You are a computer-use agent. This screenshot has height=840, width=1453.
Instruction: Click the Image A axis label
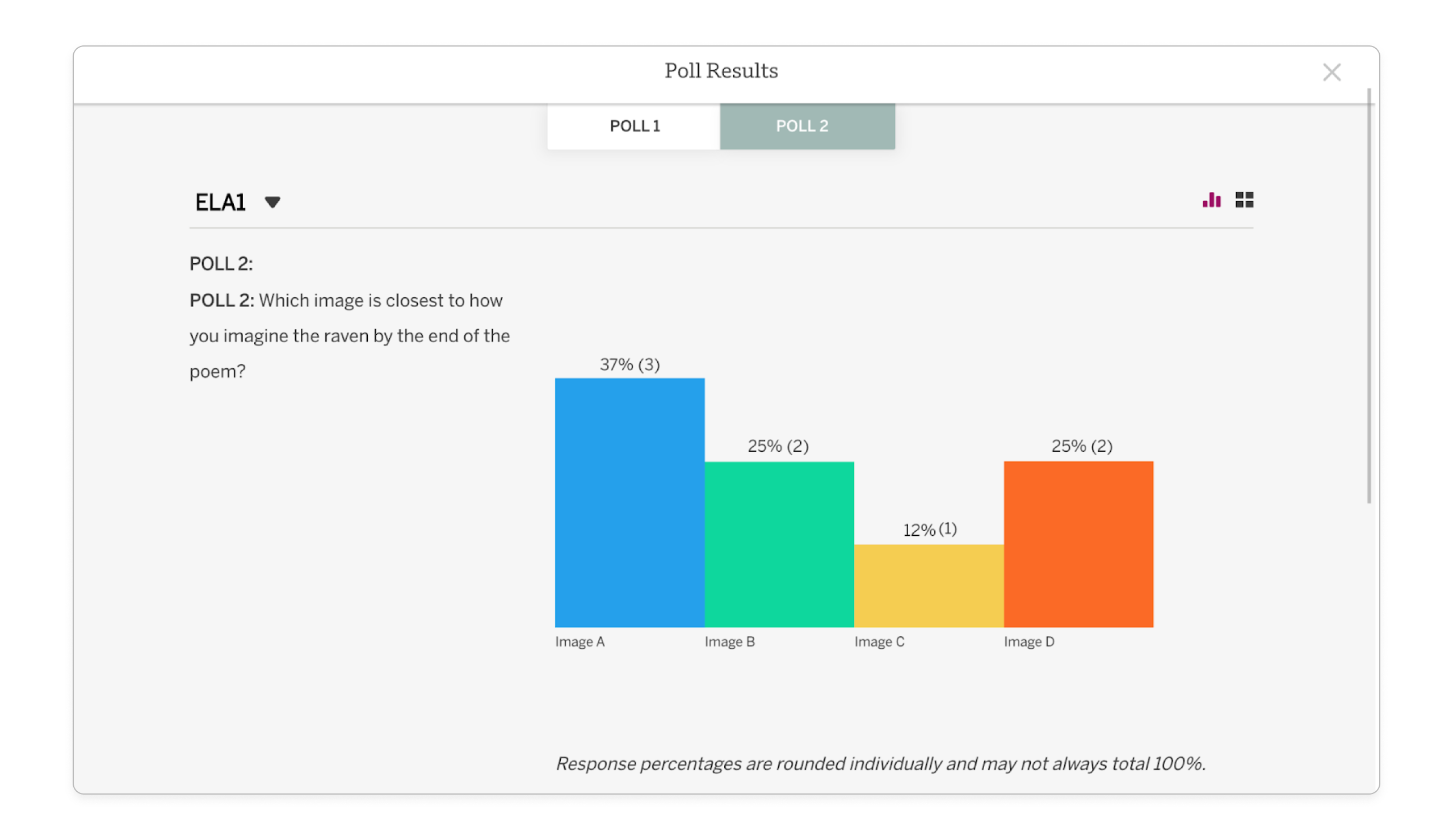579,642
